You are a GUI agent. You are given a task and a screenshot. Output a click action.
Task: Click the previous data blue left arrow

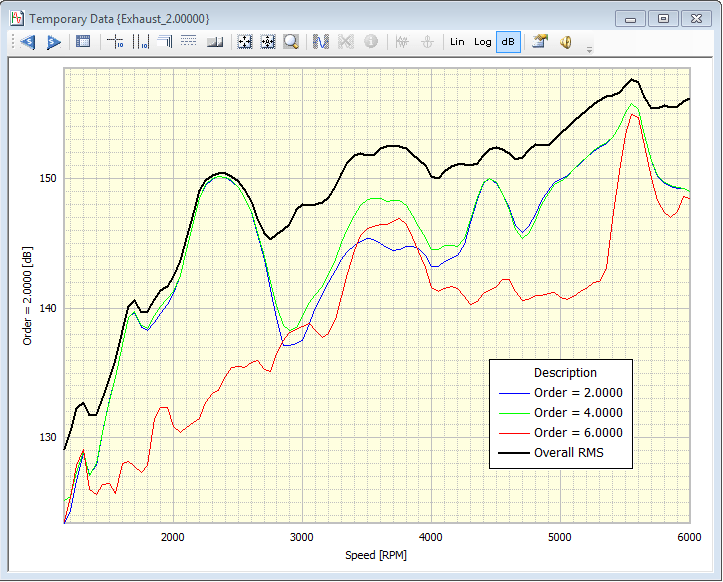[x=27, y=42]
